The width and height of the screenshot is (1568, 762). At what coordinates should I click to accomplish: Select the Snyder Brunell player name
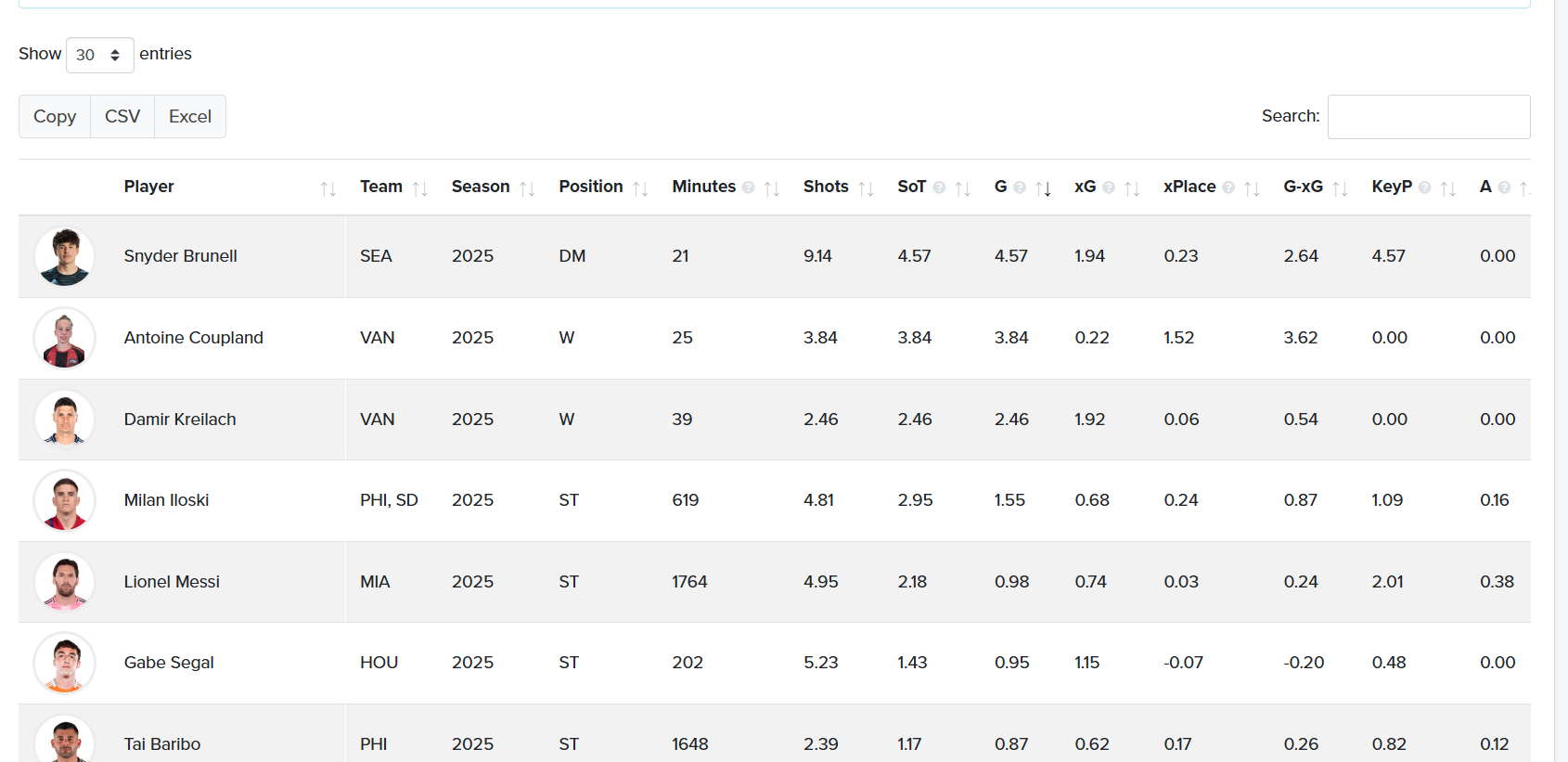coord(181,256)
